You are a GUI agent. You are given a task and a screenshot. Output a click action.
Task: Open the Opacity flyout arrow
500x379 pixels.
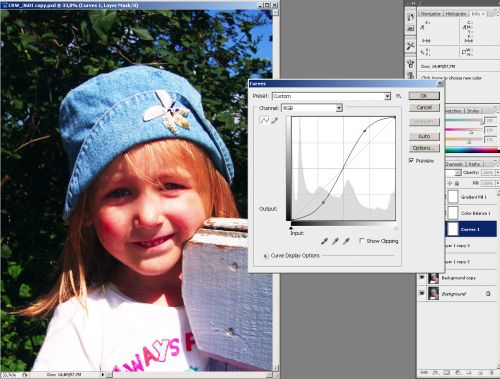498,172
